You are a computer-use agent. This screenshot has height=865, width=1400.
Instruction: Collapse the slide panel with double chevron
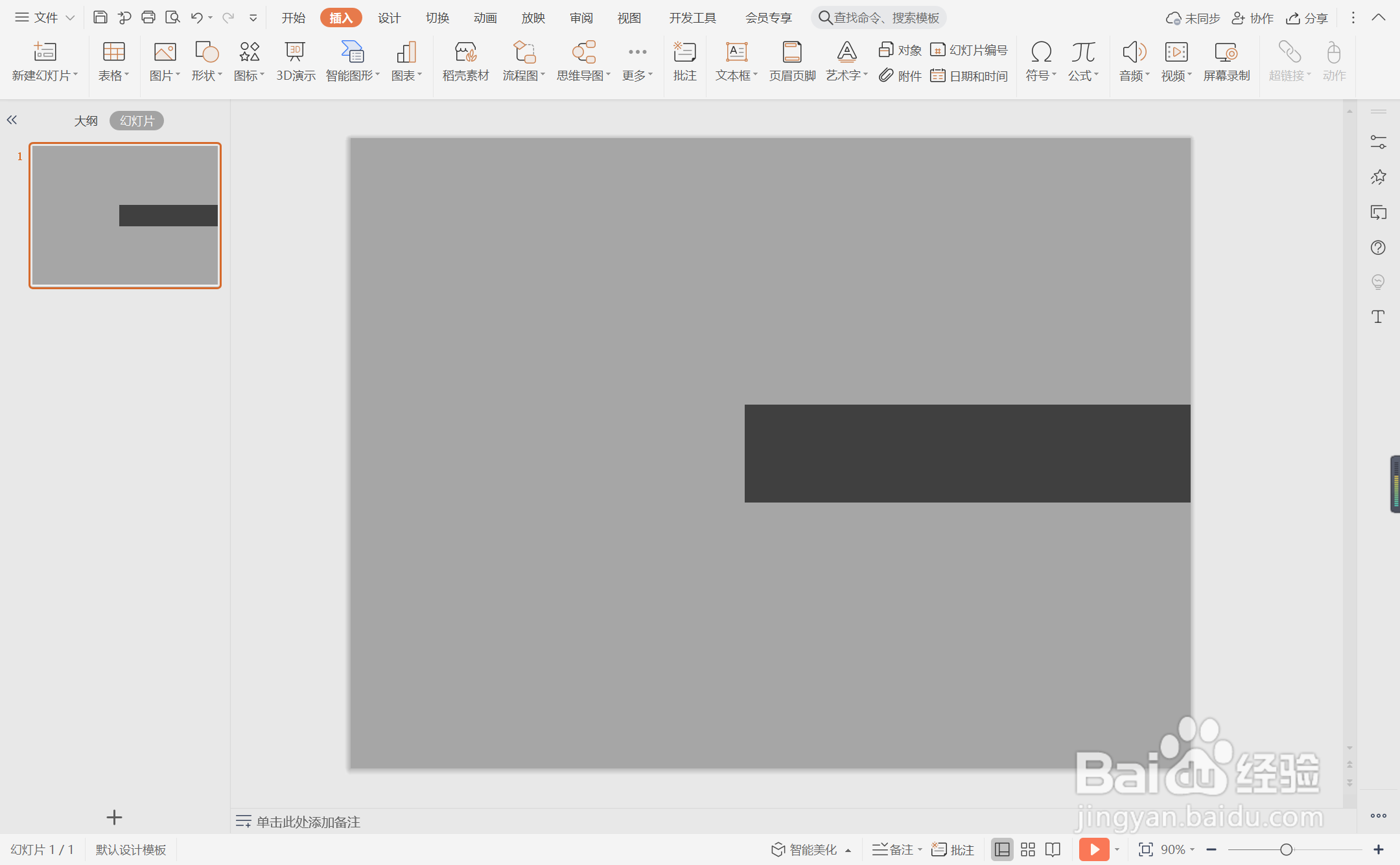coord(12,120)
